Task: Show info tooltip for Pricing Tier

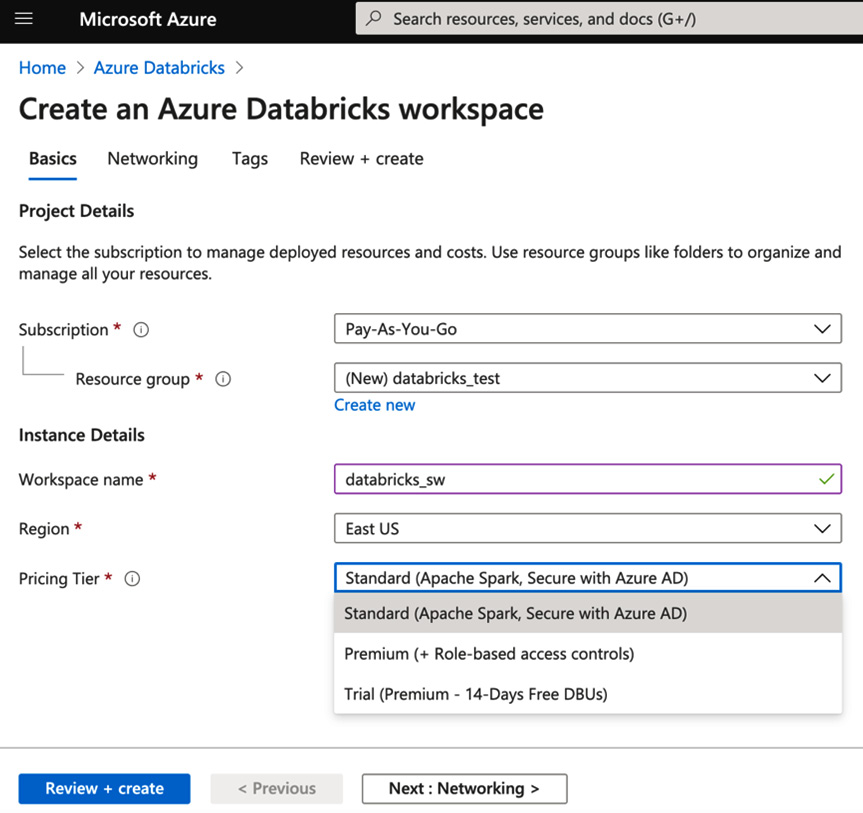Action: point(132,579)
